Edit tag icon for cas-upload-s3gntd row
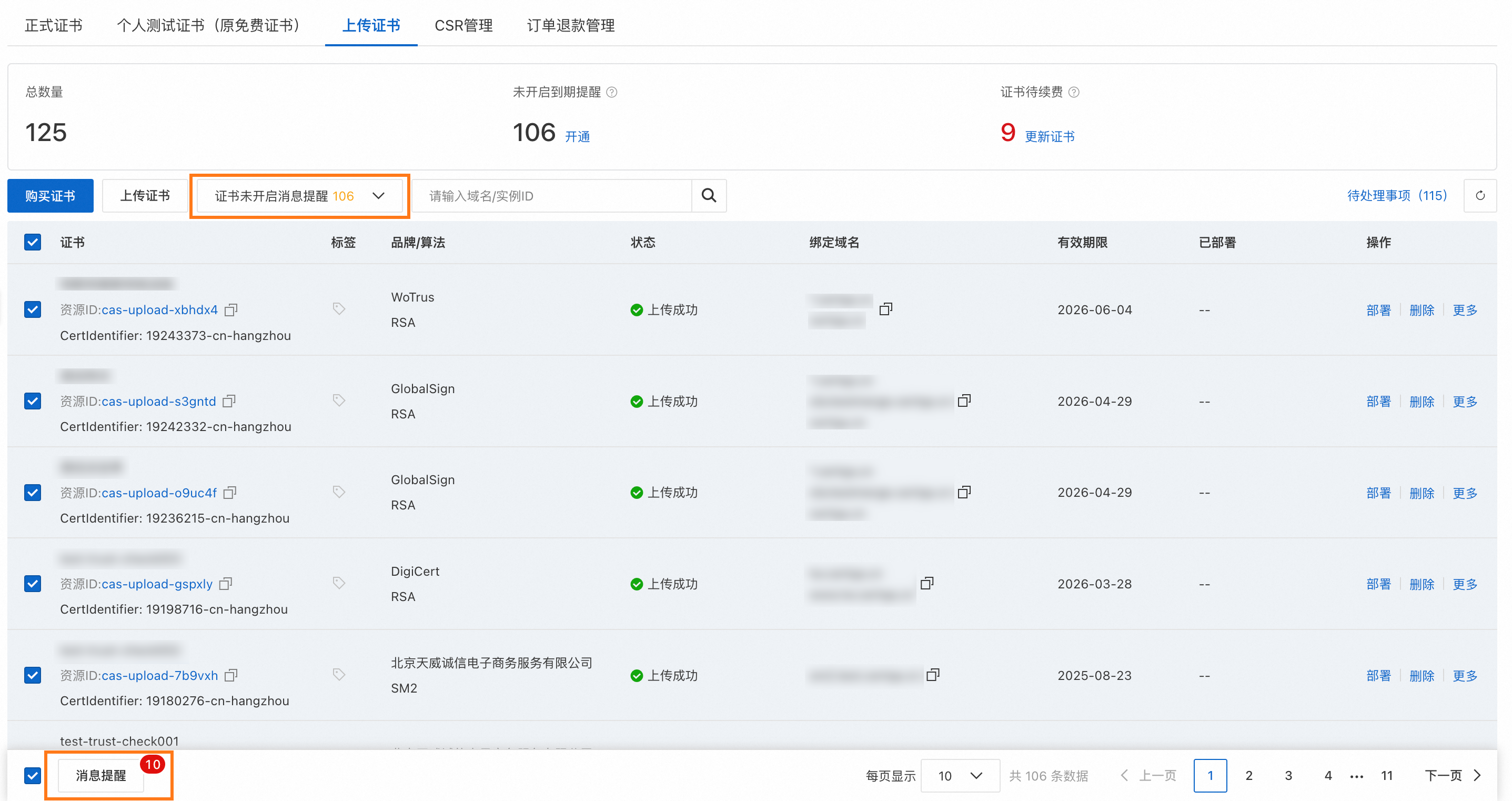Screen dimensions: 1512x801 click(339, 400)
